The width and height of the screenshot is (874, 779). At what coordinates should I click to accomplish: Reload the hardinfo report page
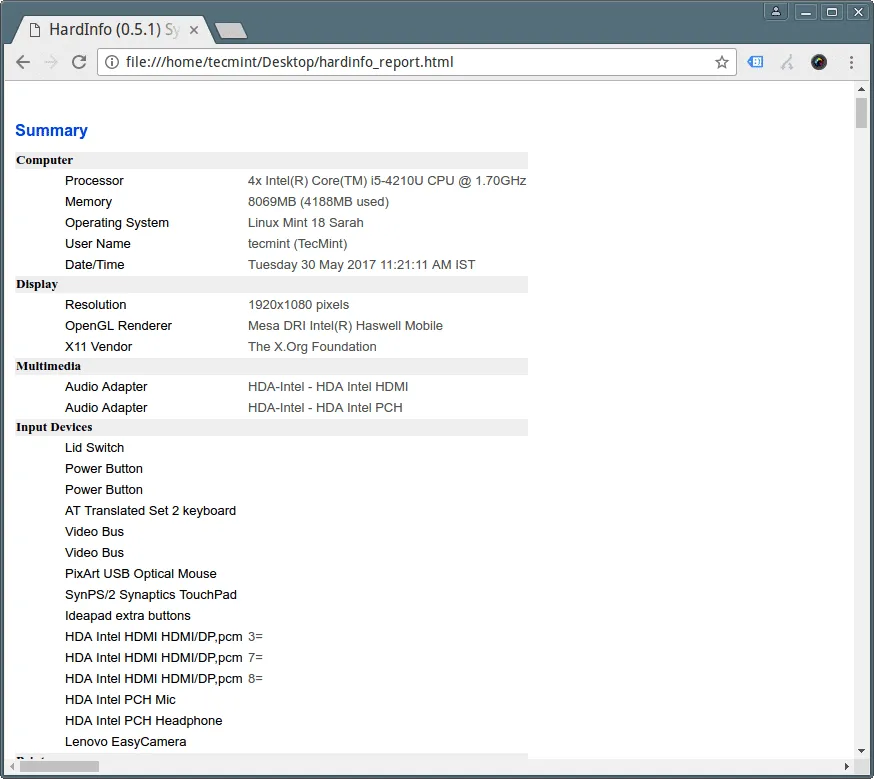point(79,62)
